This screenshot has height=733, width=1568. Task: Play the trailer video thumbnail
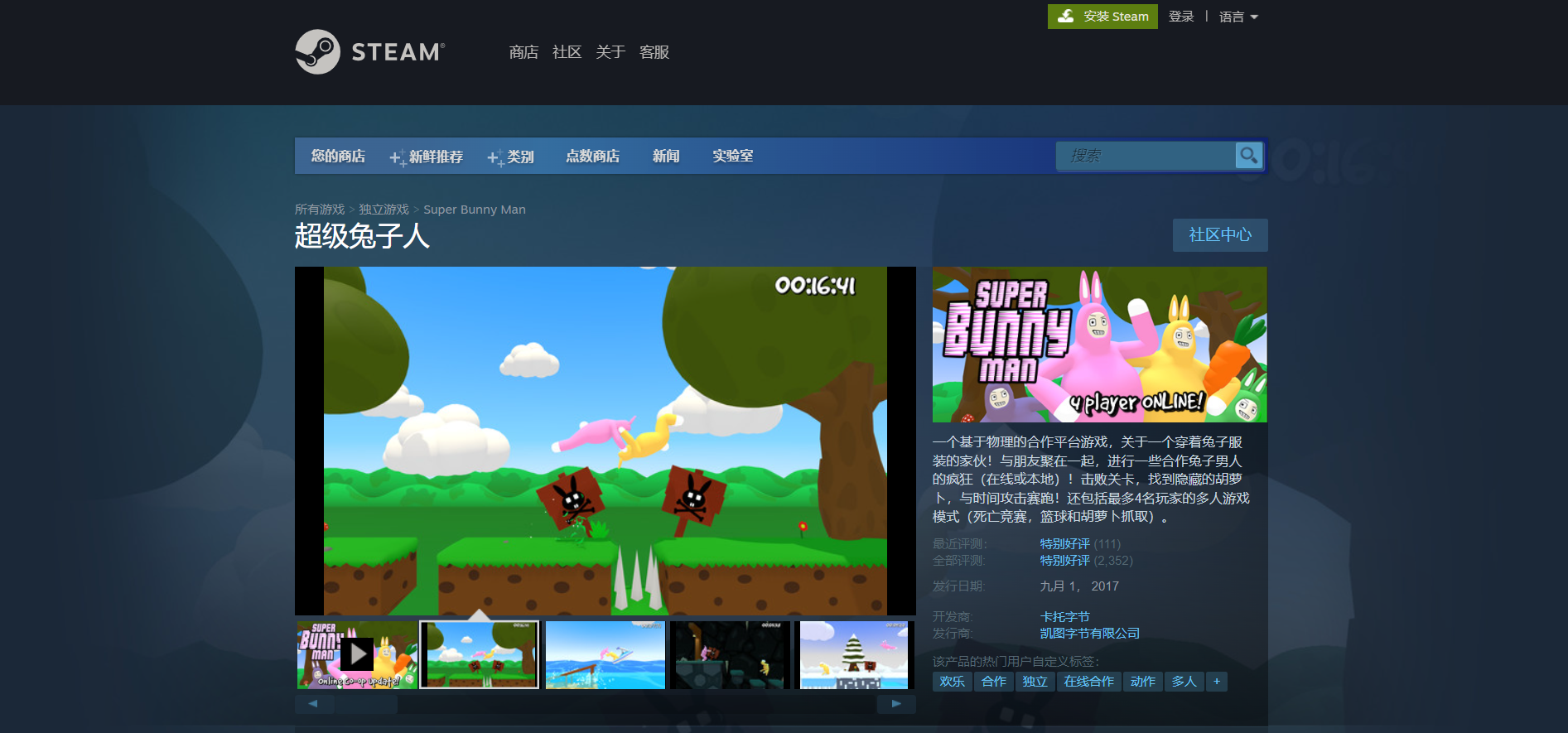(x=358, y=654)
